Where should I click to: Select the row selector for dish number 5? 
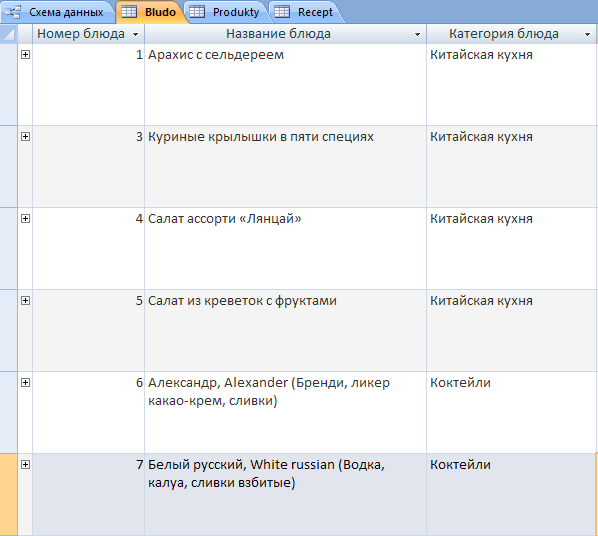coord(8,331)
